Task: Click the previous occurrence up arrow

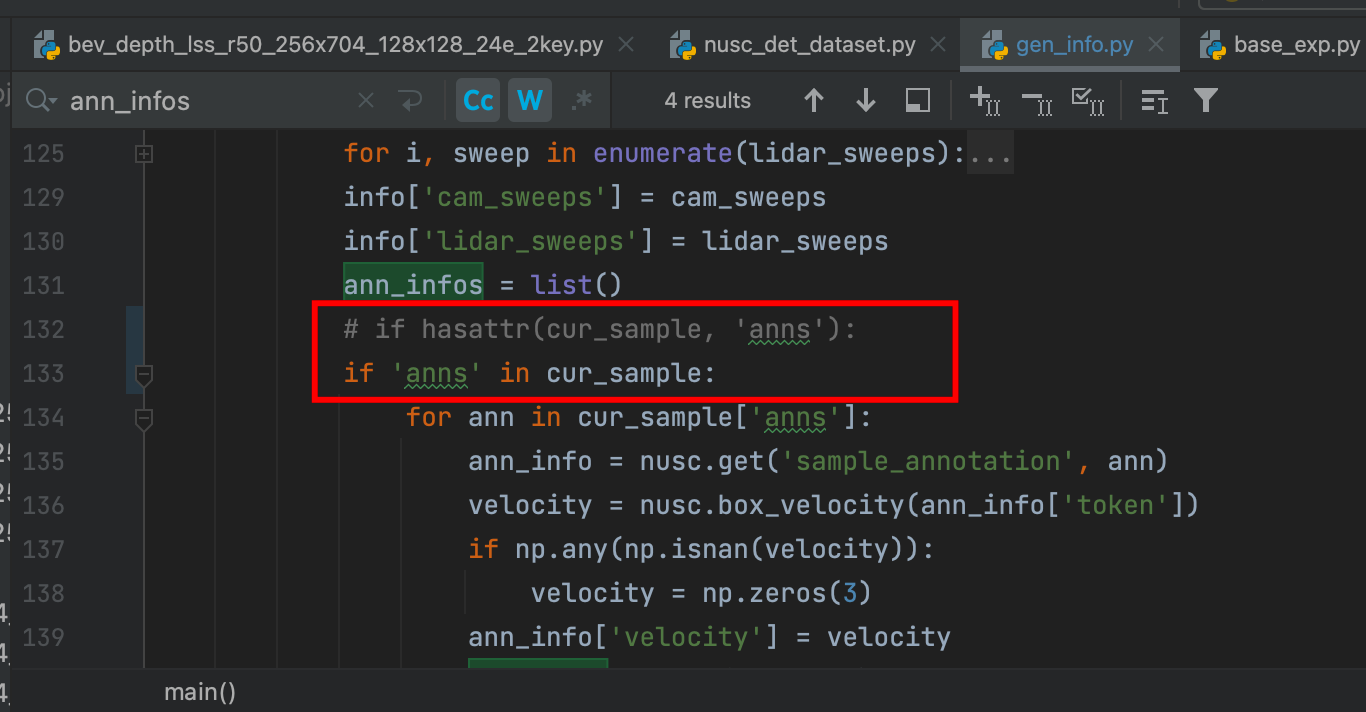Action: tap(814, 100)
